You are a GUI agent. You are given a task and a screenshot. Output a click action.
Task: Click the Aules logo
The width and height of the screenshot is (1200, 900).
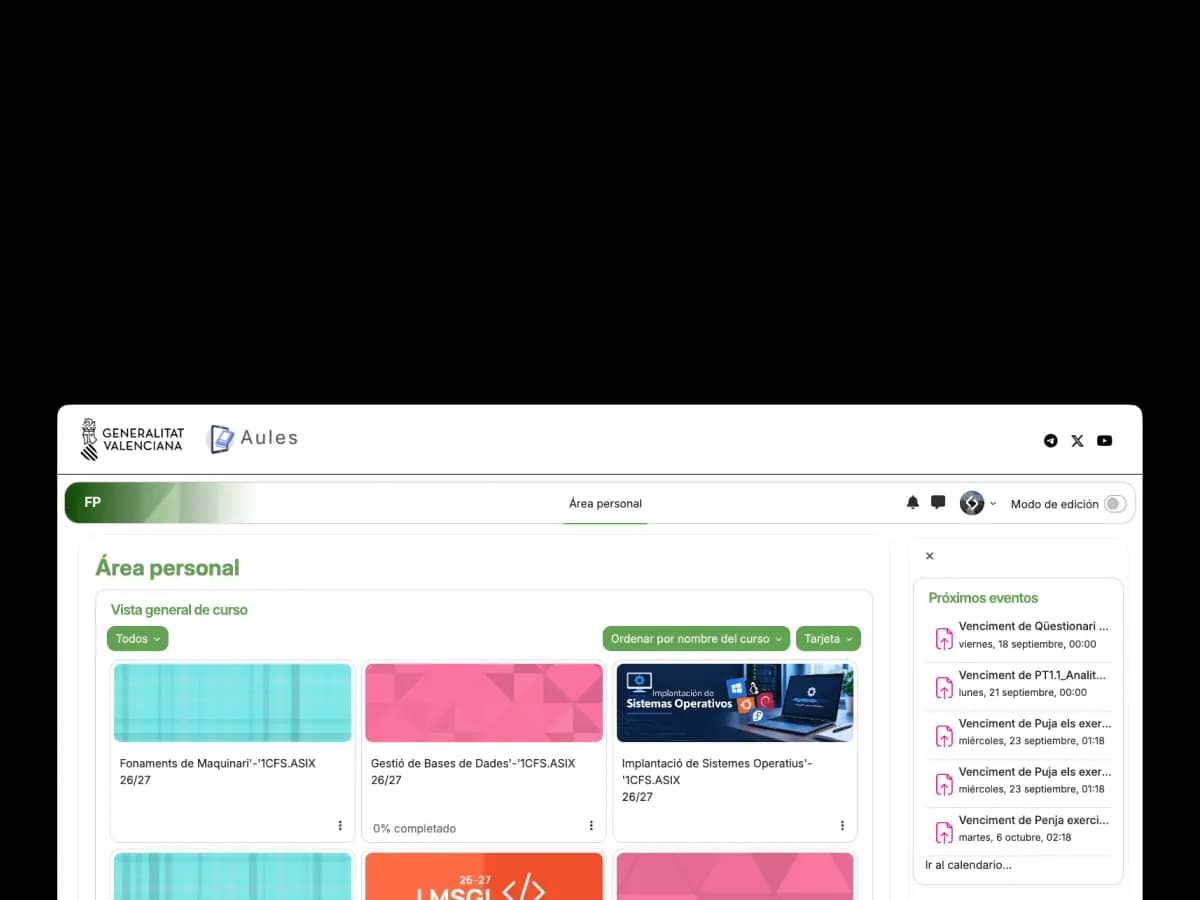click(254, 438)
